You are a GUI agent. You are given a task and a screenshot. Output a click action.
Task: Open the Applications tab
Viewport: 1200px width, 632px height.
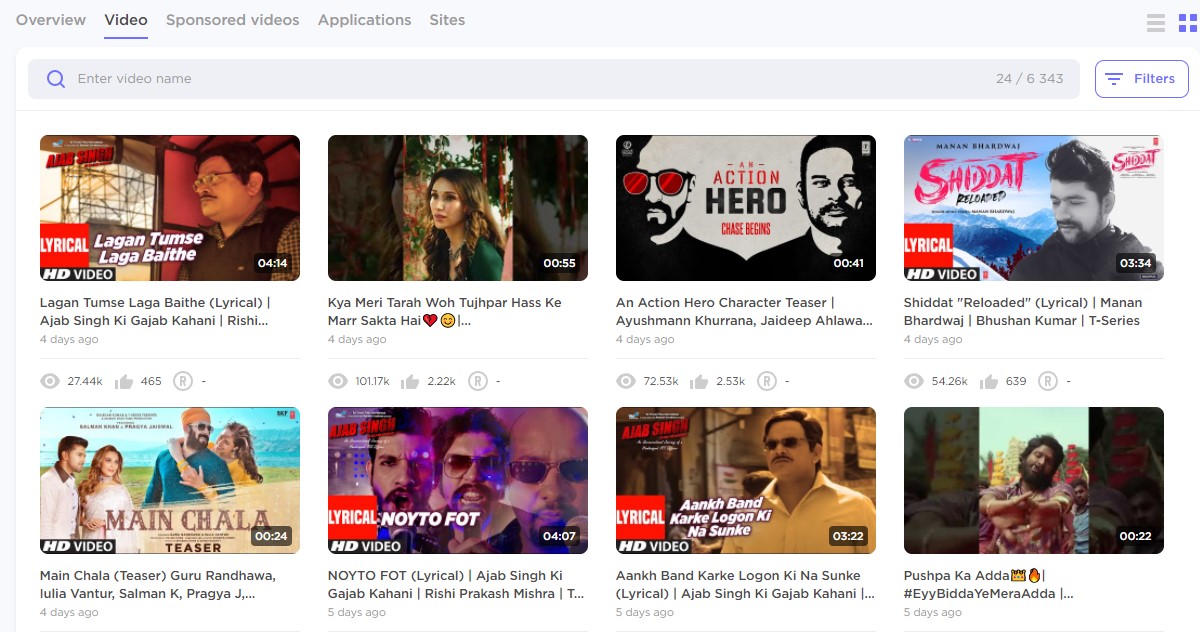(x=365, y=20)
